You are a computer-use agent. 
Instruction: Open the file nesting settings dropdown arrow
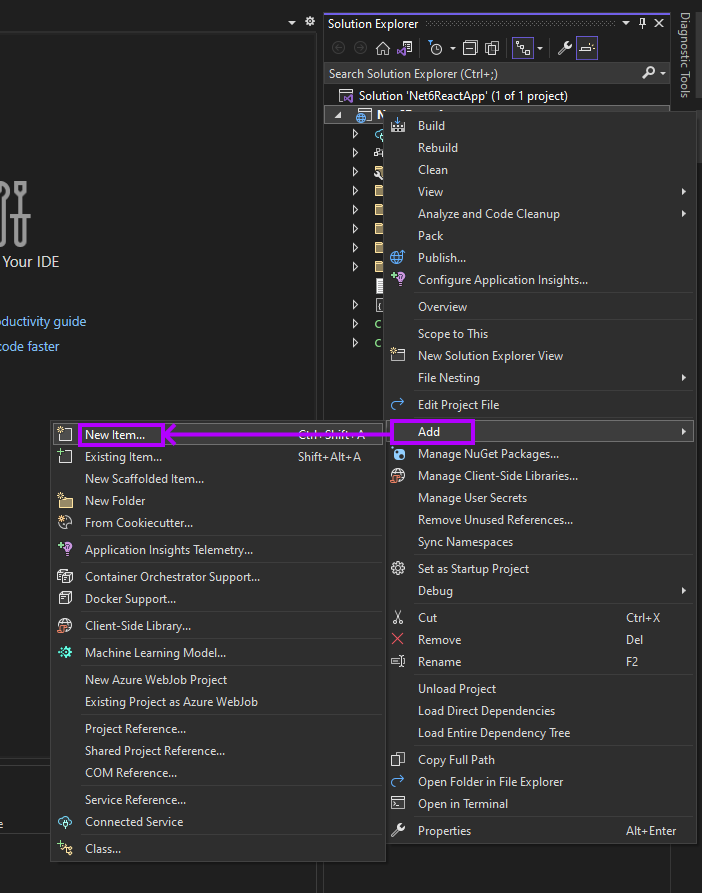point(540,49)
